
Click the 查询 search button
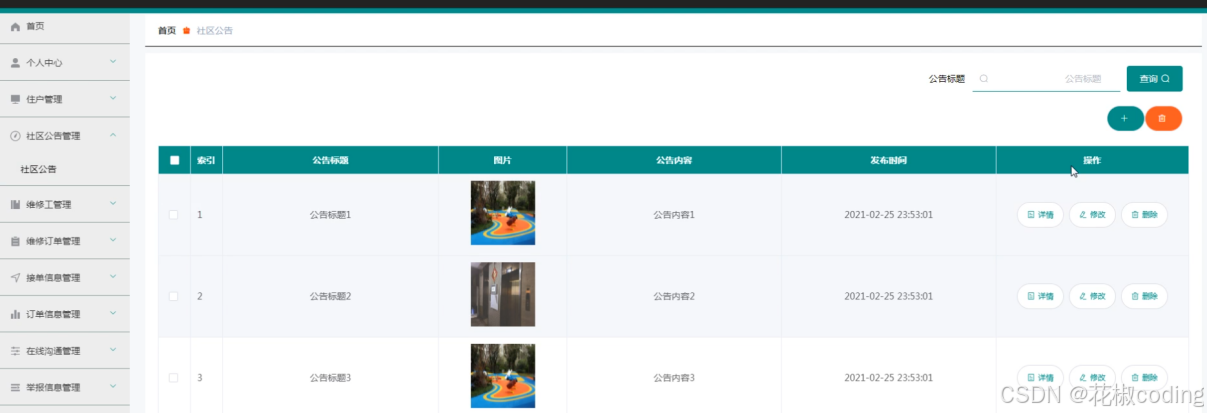pyautogui.click(x=1154, y=78)
